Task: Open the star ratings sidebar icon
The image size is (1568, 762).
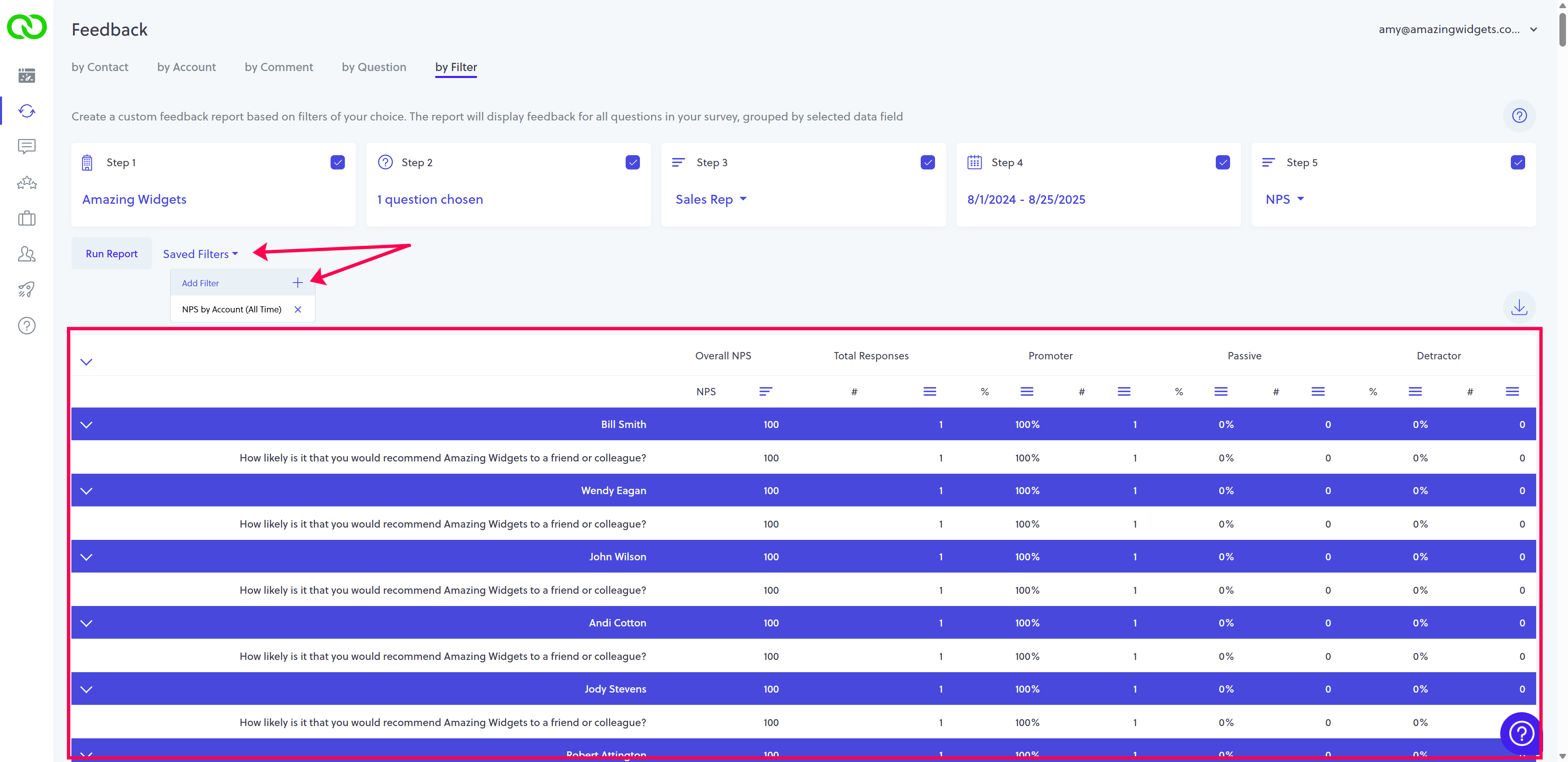Action: [x=27, y=182]
